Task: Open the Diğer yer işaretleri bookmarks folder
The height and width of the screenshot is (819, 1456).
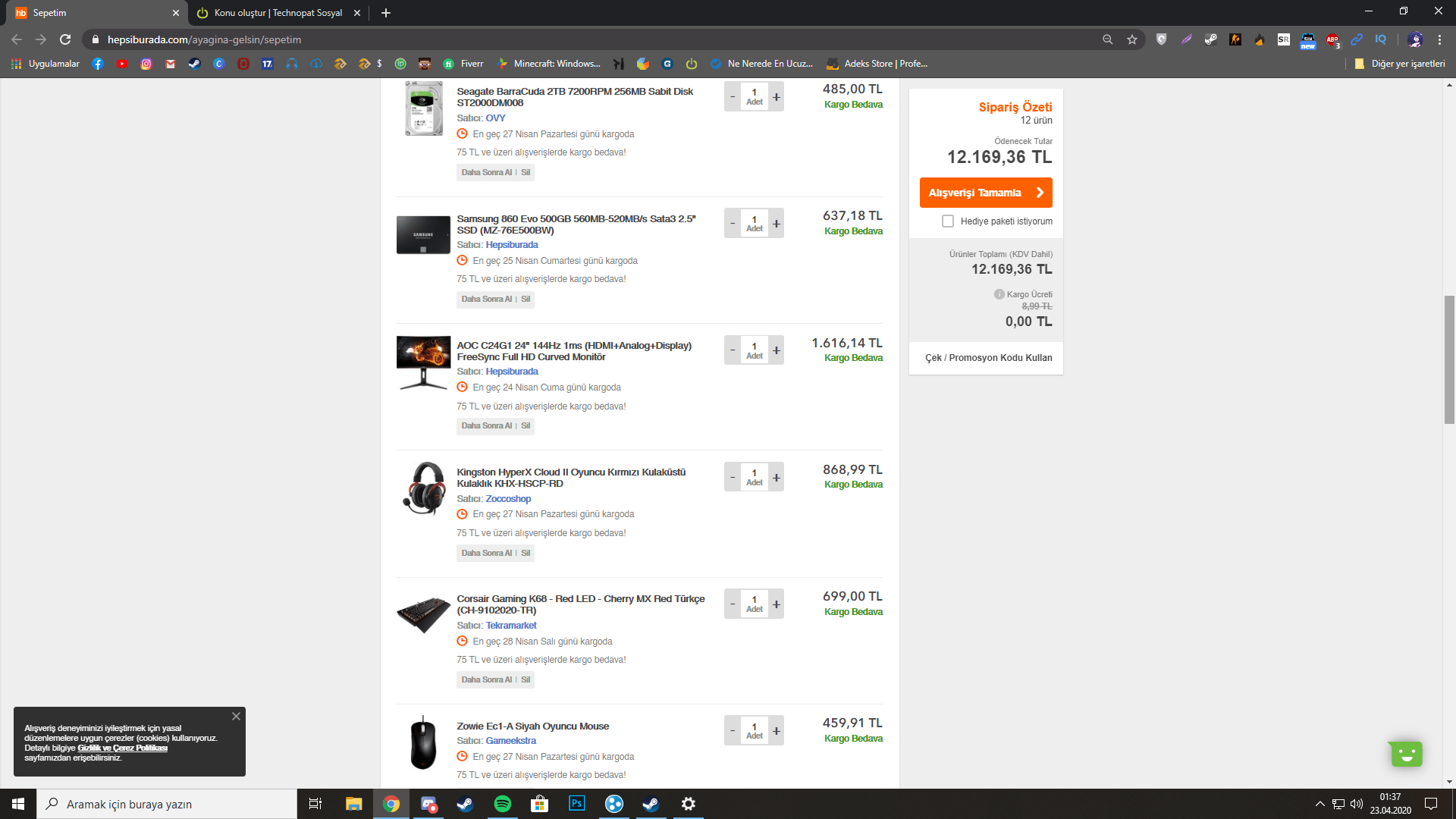Action: click(1399, 64)
